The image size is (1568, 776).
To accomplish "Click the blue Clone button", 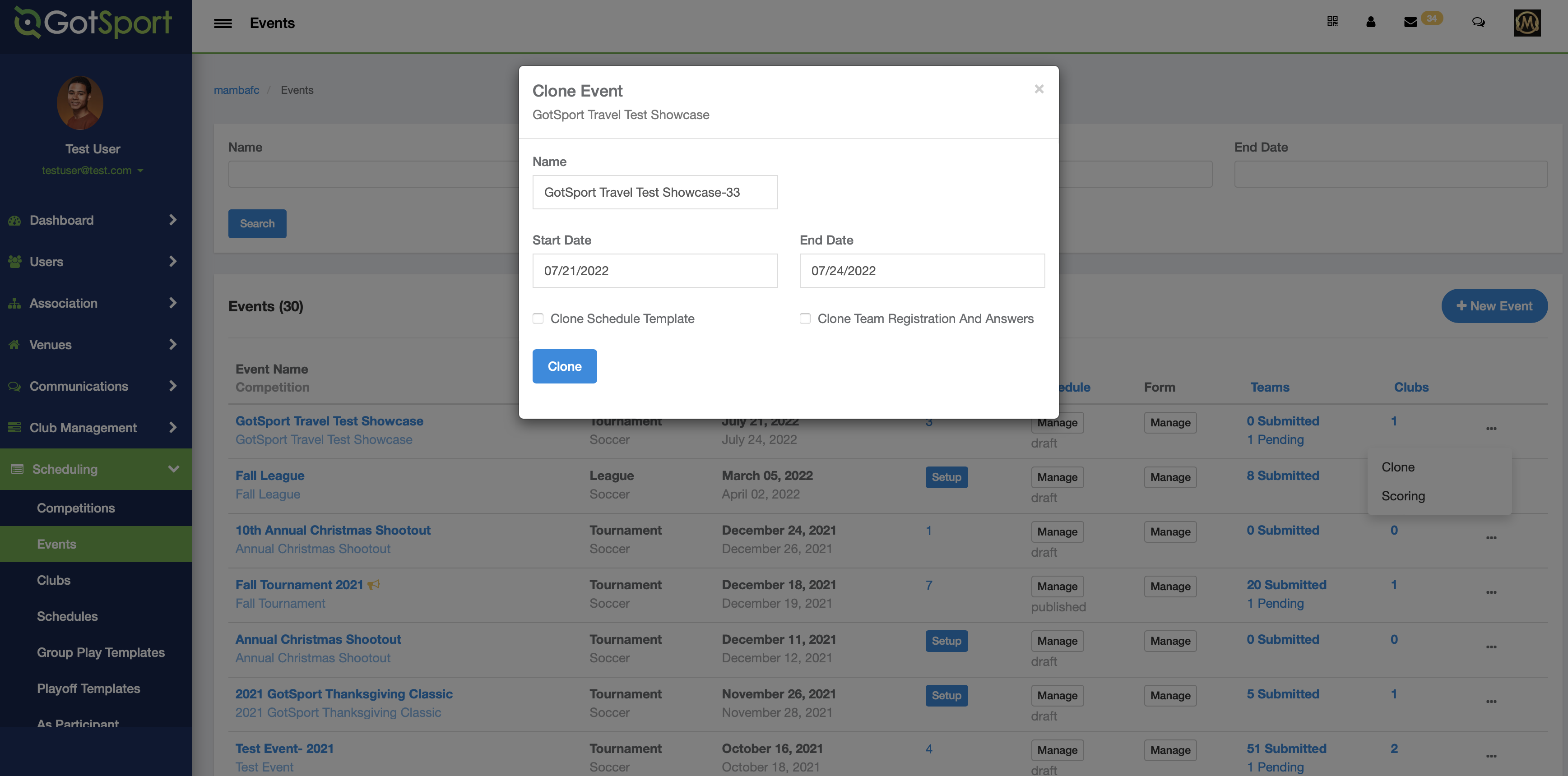I will click(564, 366).
